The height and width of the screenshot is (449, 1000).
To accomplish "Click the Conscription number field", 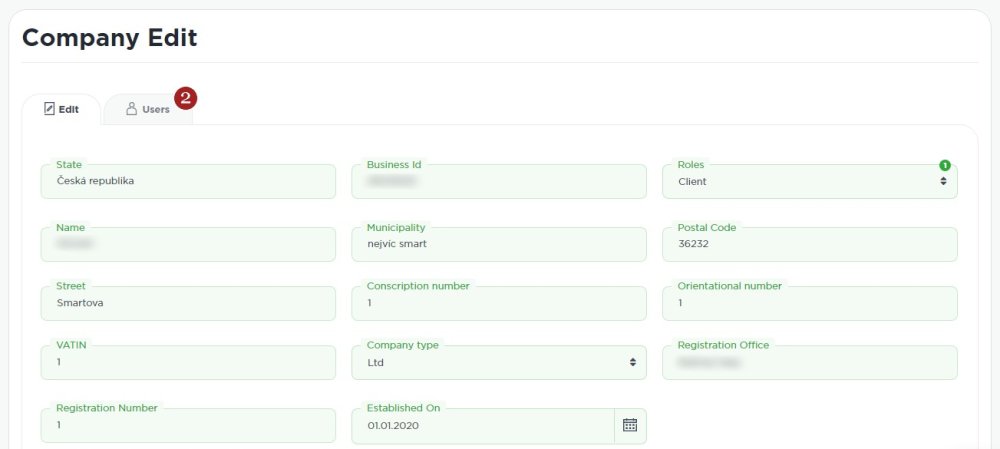I will 499,302.
